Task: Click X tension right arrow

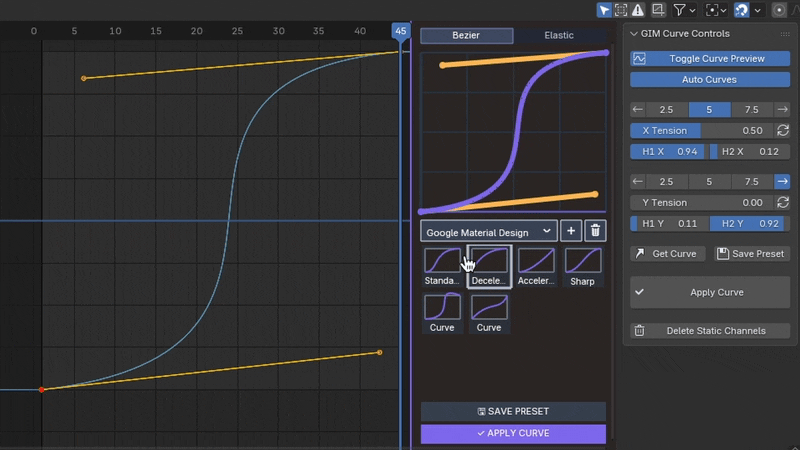Action: click(x=782, y=110)
